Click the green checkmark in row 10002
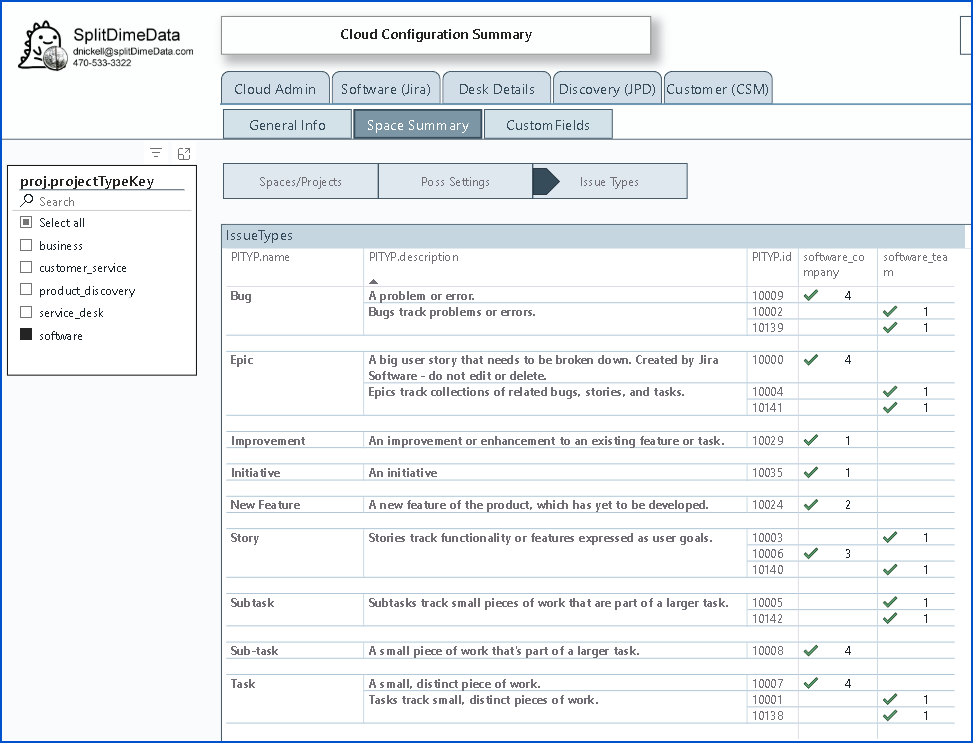This screenshot has height=743, width=973. (x=890, y=312)
